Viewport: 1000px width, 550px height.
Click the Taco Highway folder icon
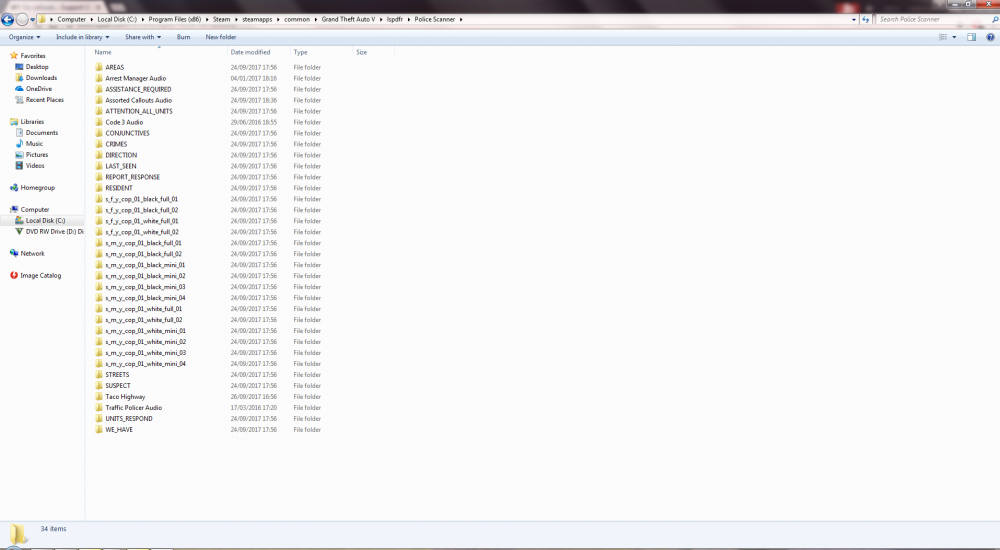click(99, 396)
